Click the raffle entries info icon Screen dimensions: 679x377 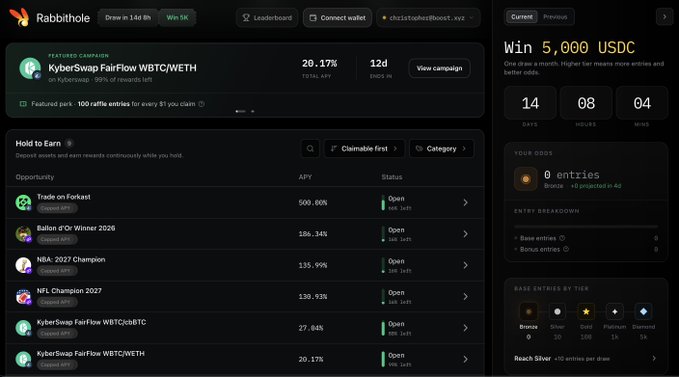coord(201,104)
